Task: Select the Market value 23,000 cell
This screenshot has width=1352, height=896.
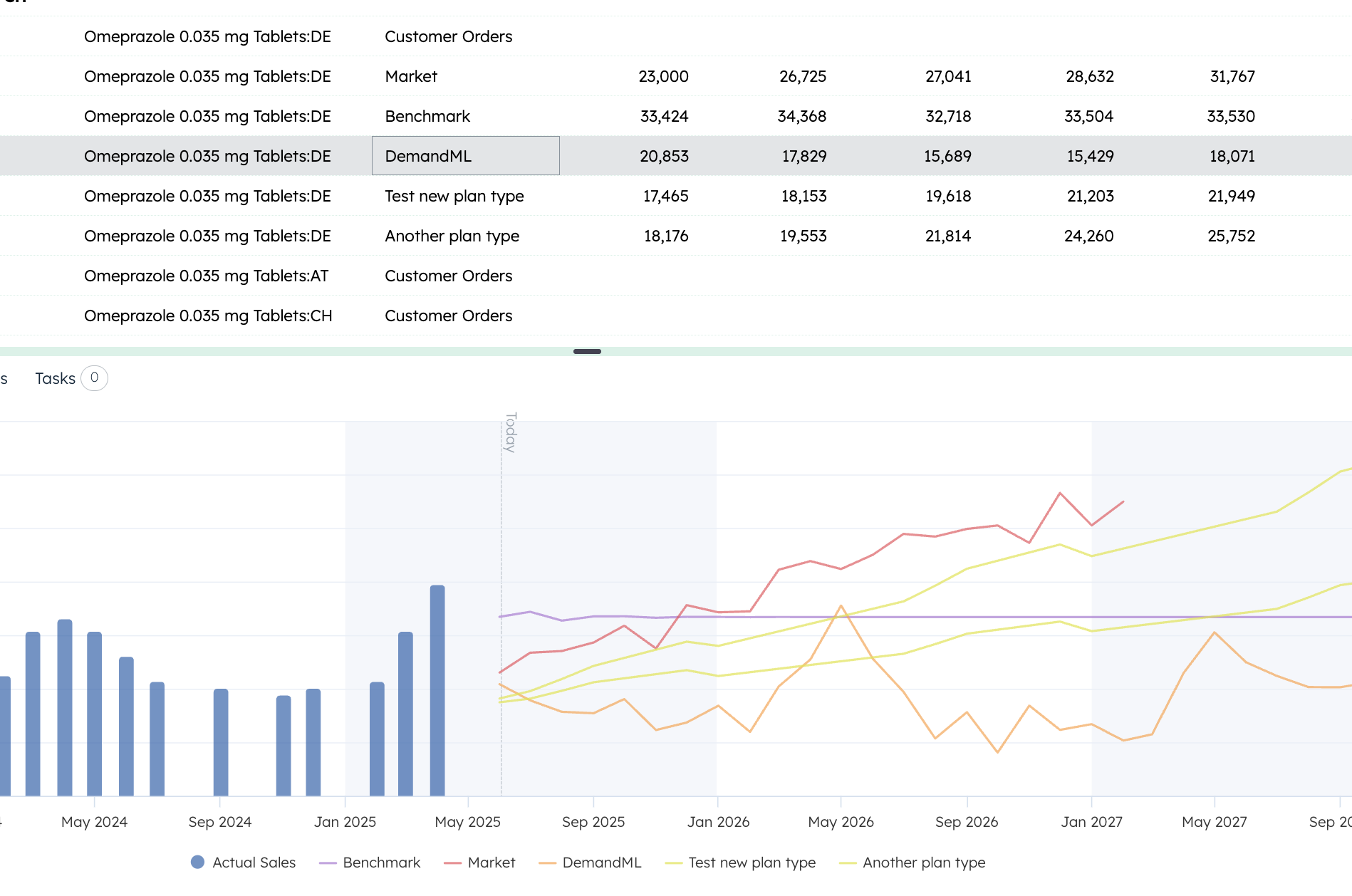Action: point(663,76)
